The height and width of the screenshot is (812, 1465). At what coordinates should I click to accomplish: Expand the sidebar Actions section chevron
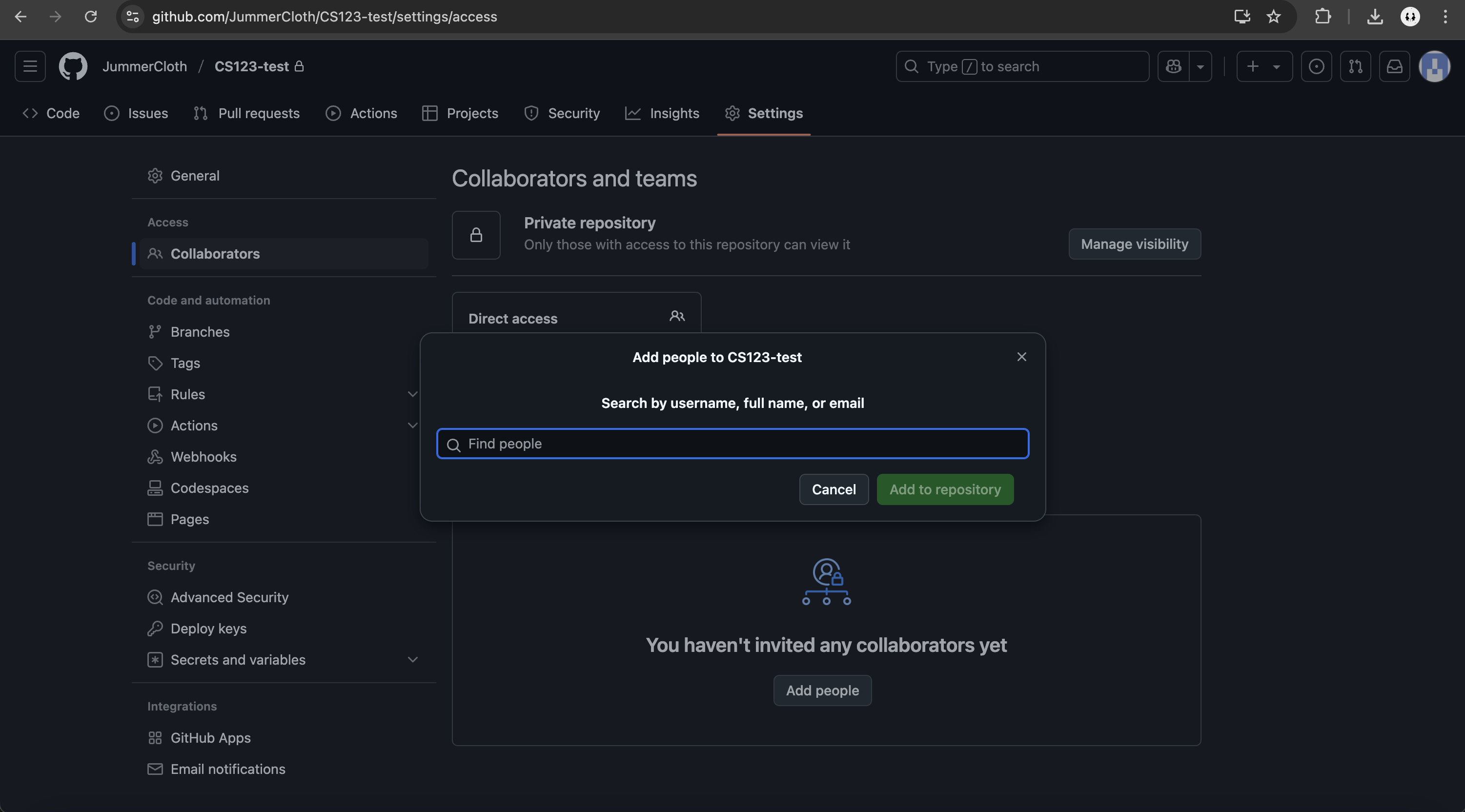coord(413,426)
